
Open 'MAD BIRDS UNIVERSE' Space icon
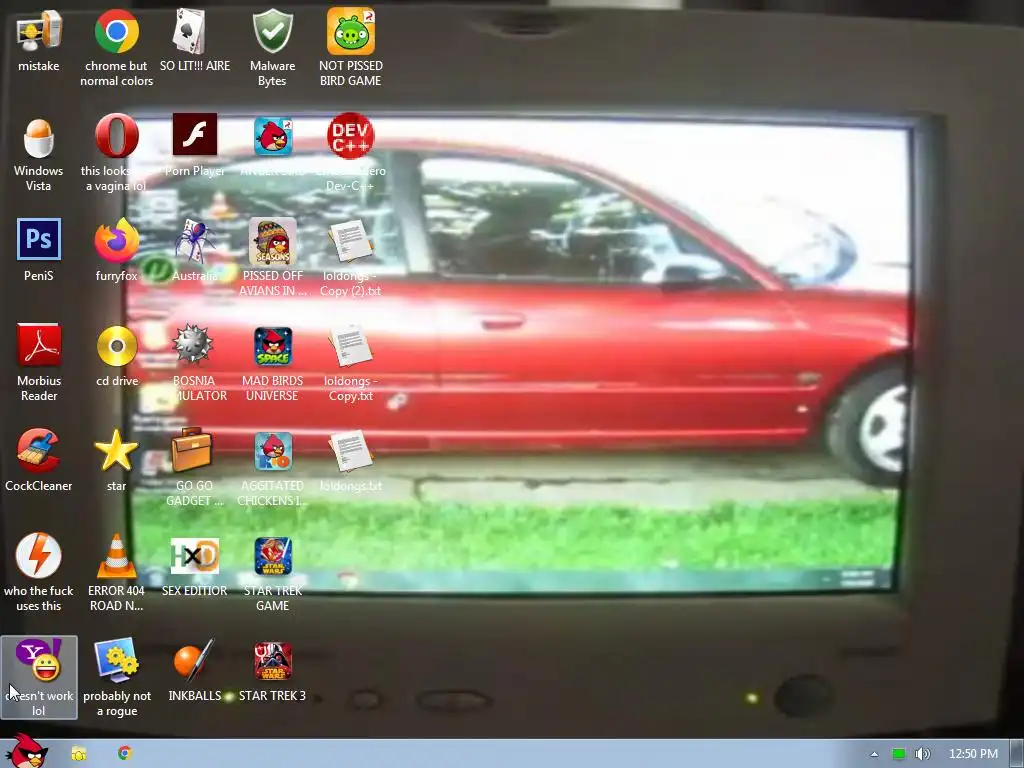tap(273, 346)
